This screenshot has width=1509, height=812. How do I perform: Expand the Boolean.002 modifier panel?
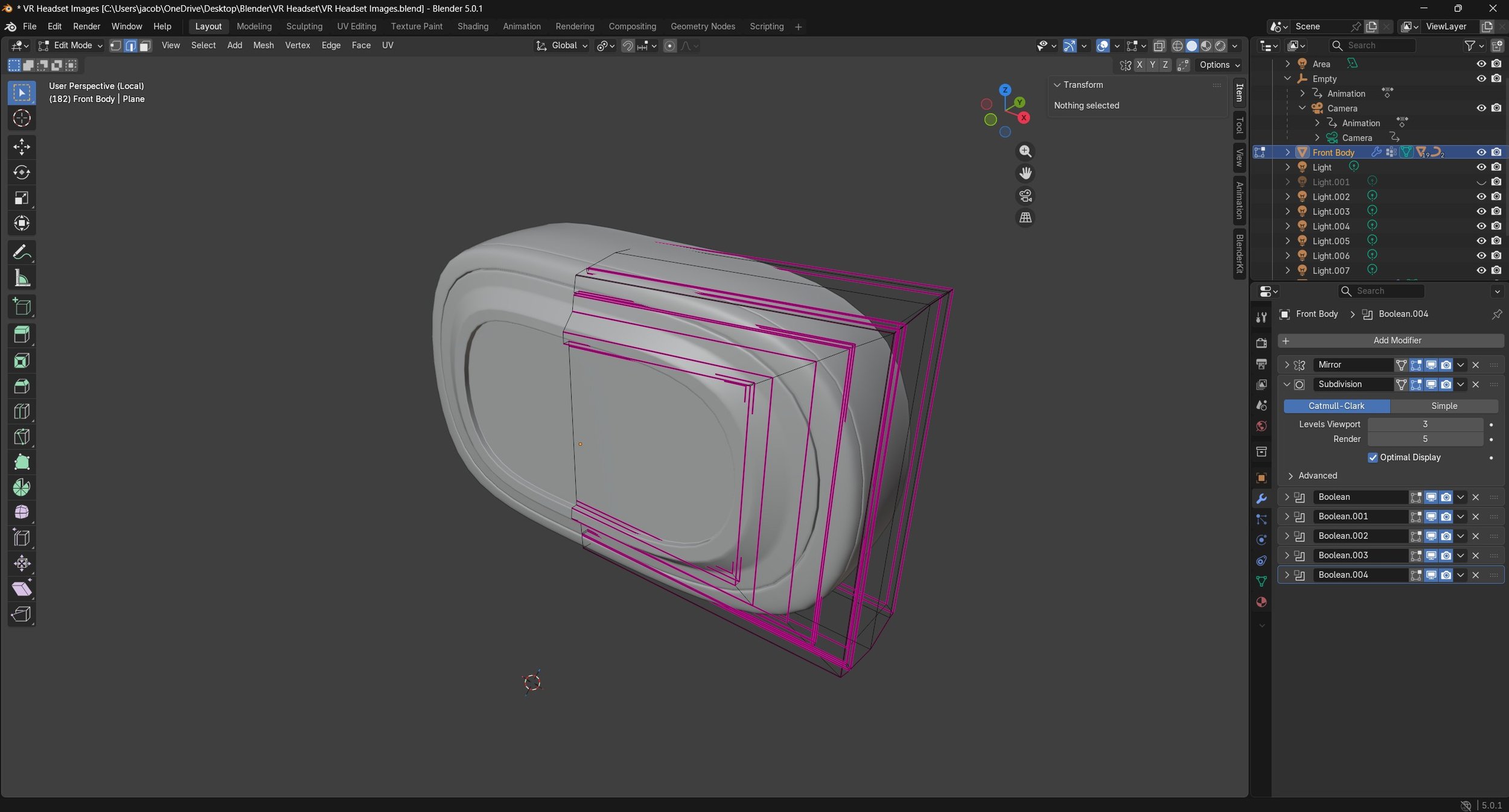(1286, 536)
